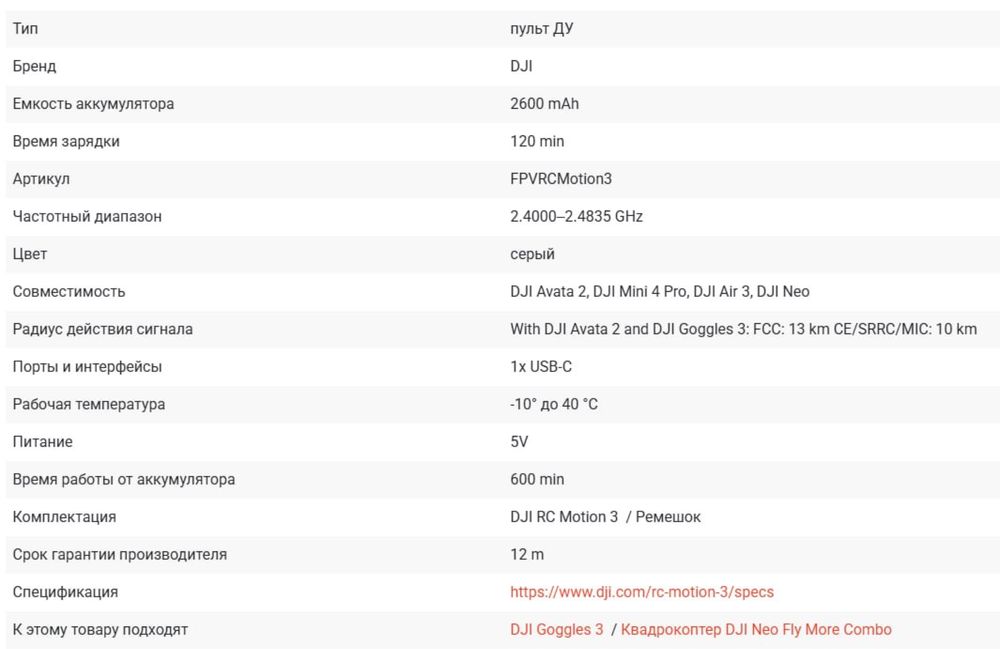Click the compatibility list starting with DJI Avata 2
Image resolution: width=1000 pixels, height=649 pixels.
click(x=659, y=292)
